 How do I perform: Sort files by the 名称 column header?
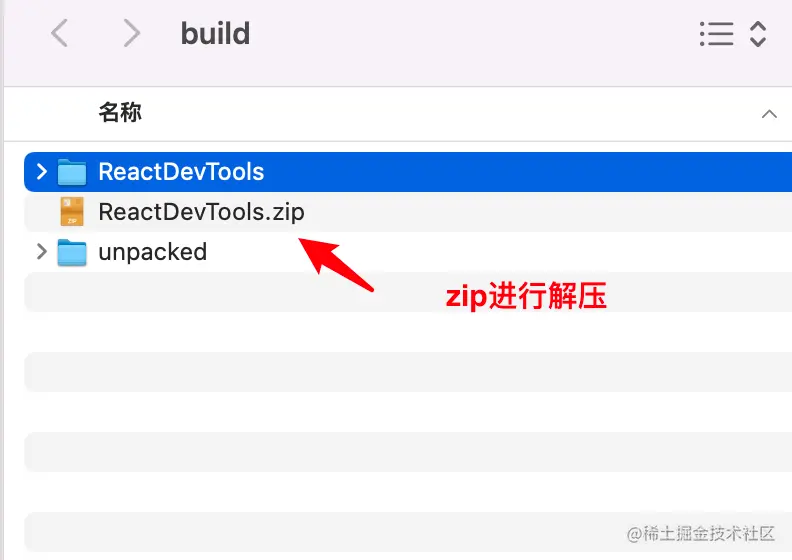pos(120,112)
